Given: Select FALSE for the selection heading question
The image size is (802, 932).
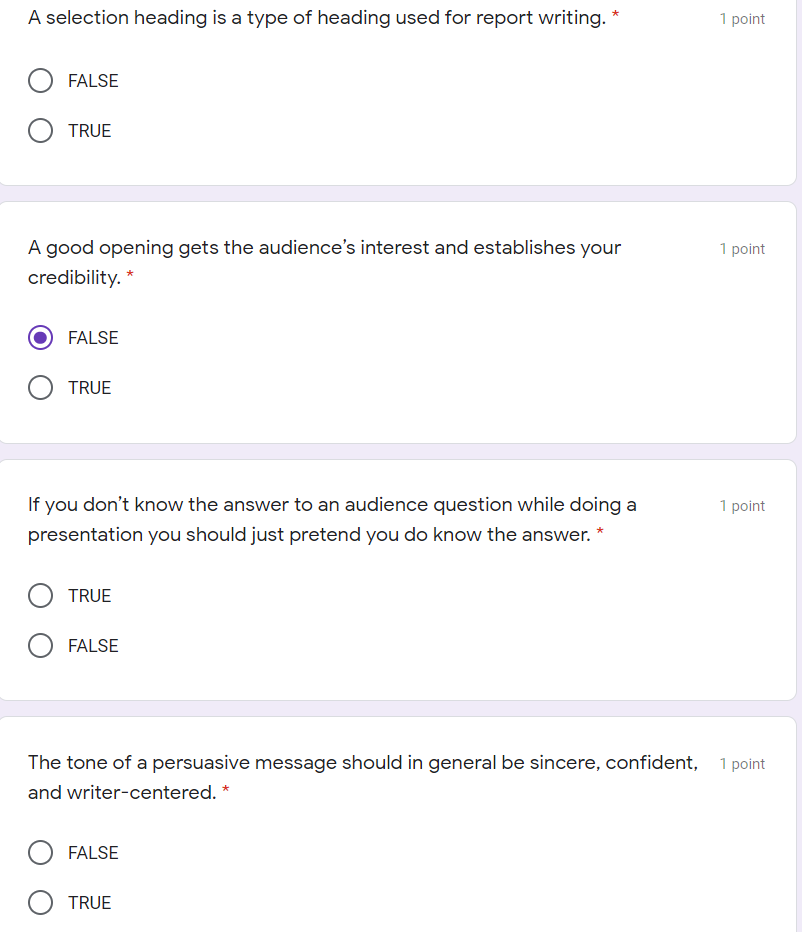Looking at the screenshot, I should [x=40, y=81].
